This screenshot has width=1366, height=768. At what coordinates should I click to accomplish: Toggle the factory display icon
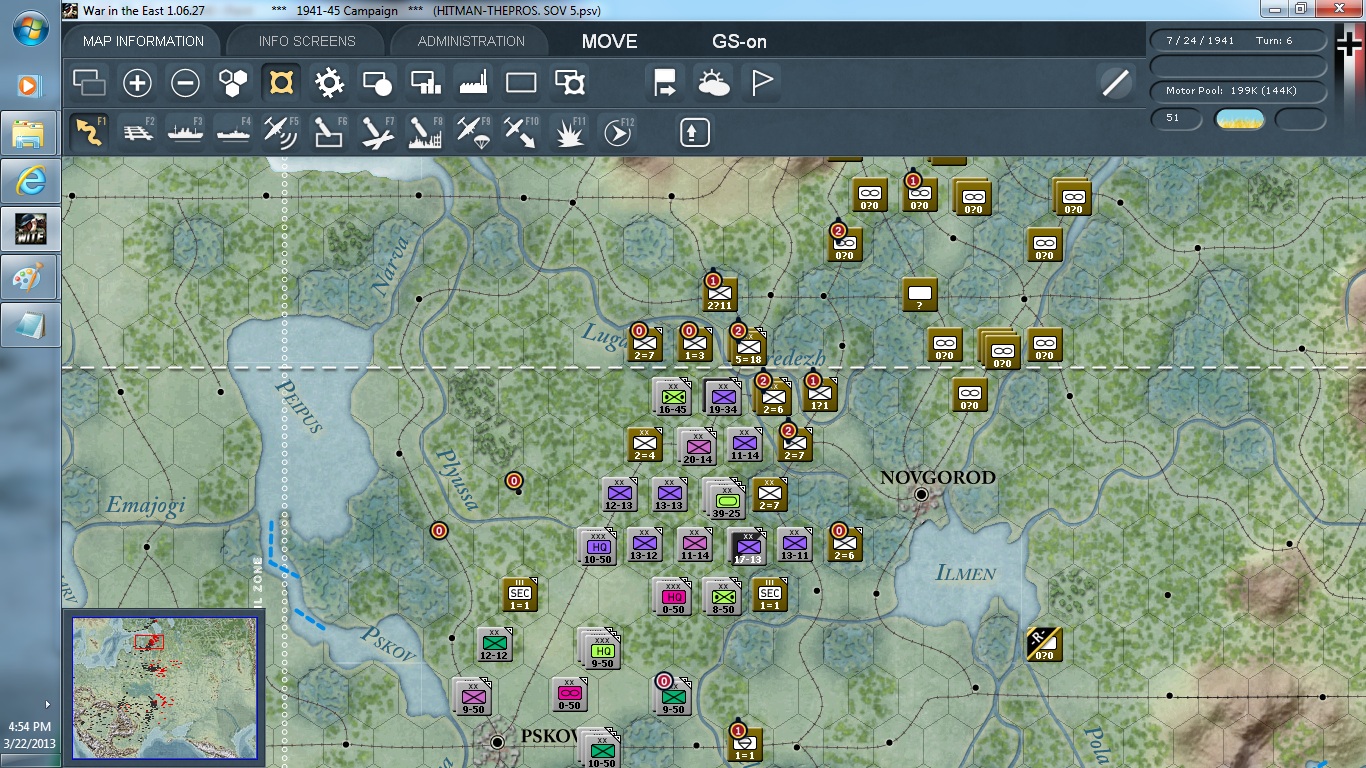point(473,83)
